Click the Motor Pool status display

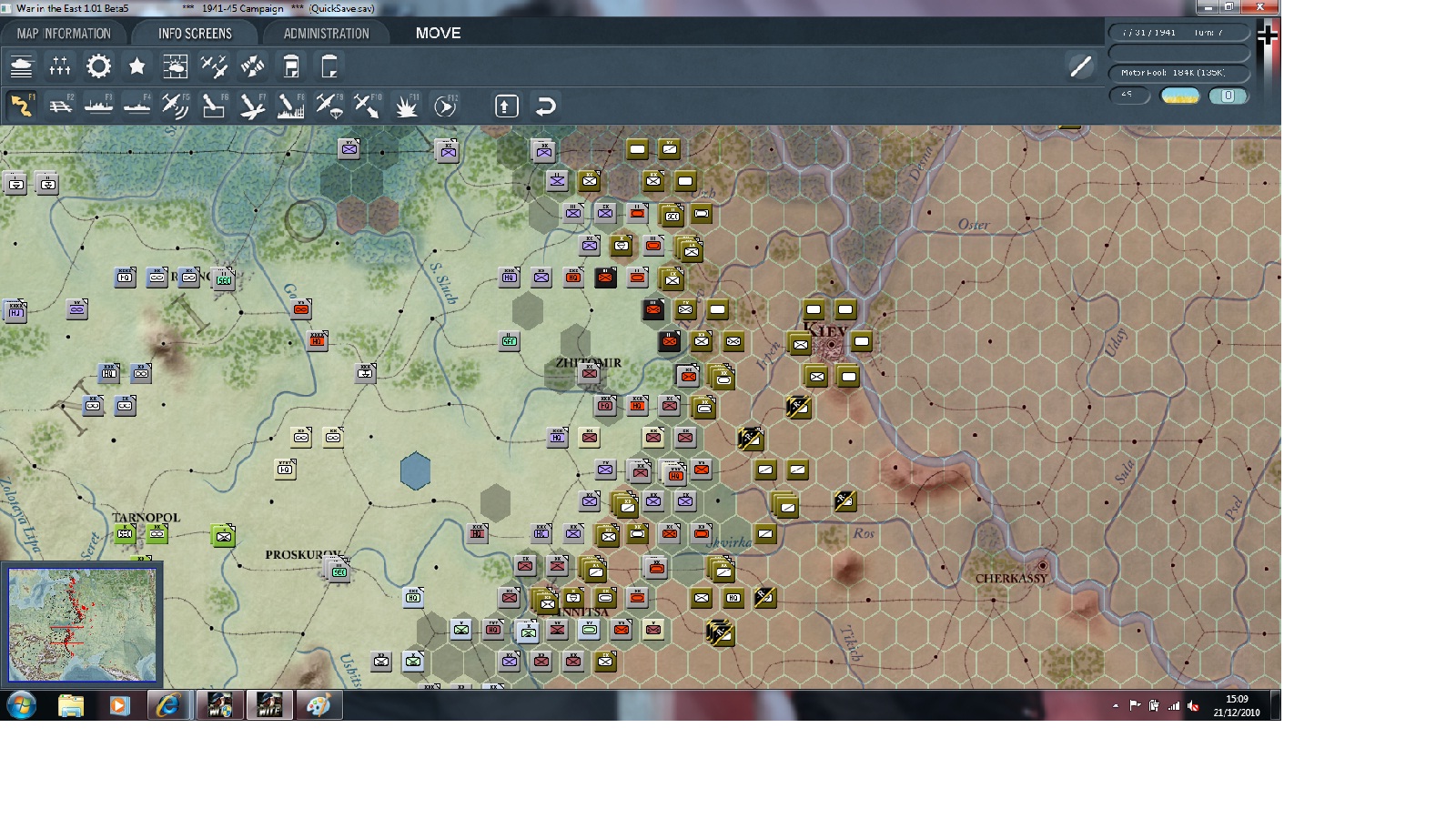1179,73
